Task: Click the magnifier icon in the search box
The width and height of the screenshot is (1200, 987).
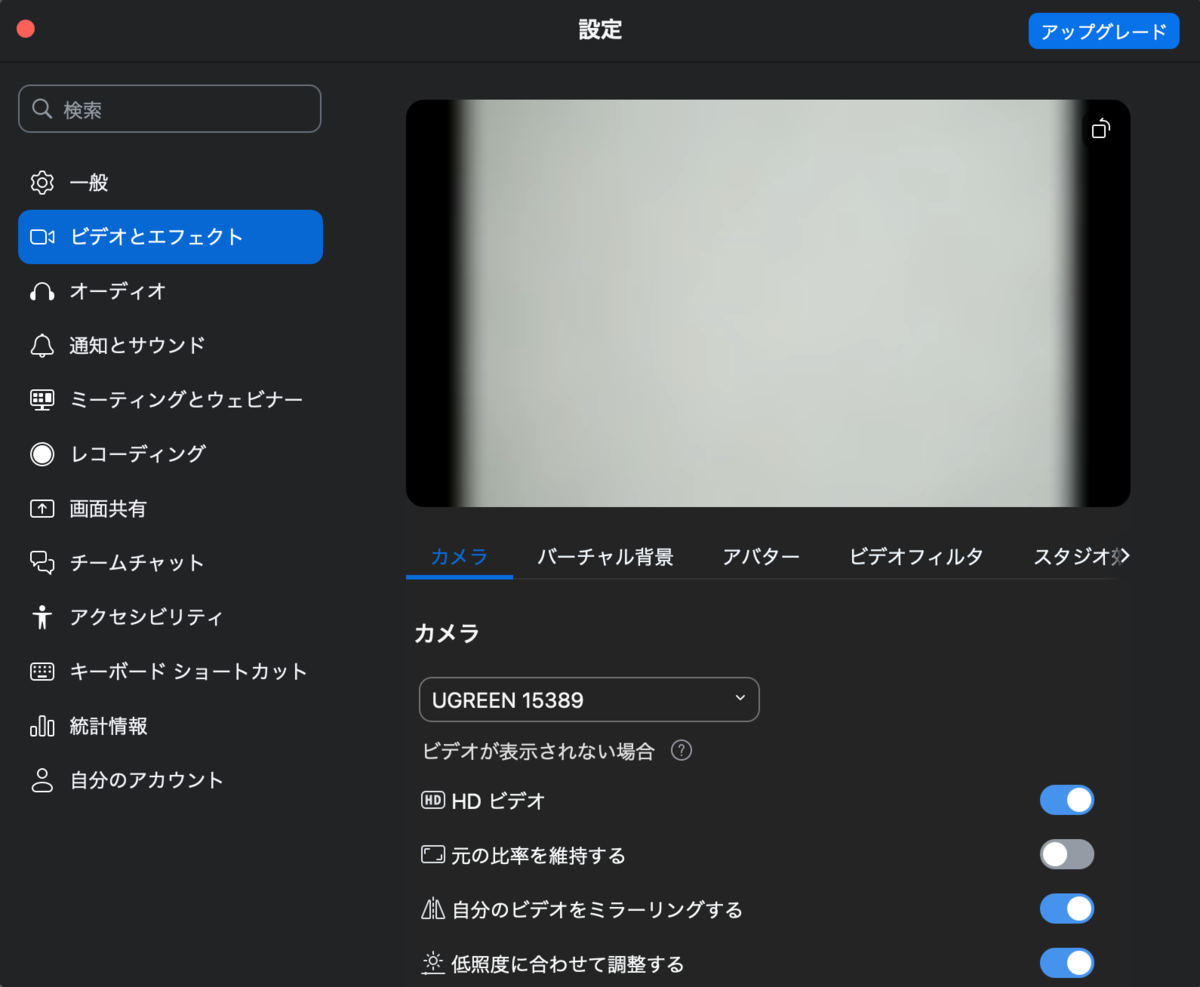Action: click(x=42, y=109)
